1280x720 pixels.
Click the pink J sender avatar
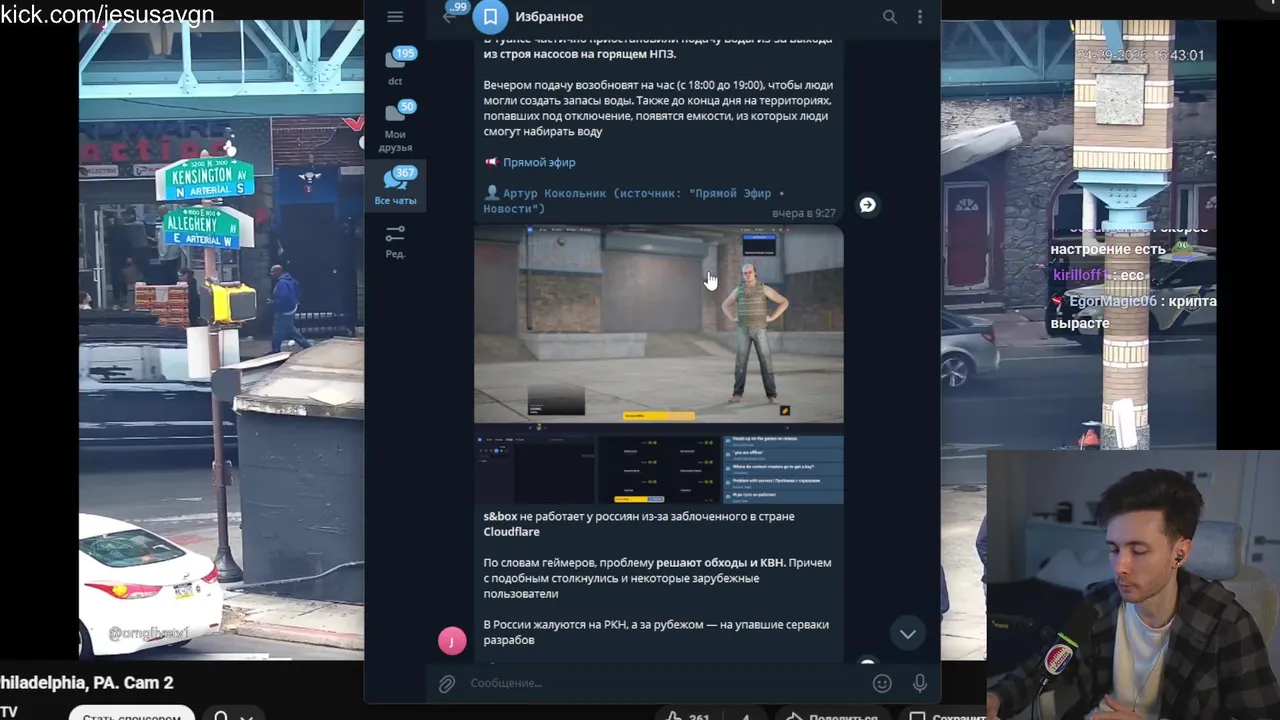tap(452, 641)
